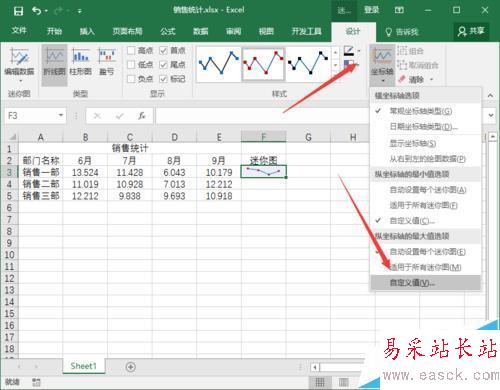This screenshot has width=500, height=390.
Task: Switch to the Review (审阅) tab
Action: click(x=233, y=31)
